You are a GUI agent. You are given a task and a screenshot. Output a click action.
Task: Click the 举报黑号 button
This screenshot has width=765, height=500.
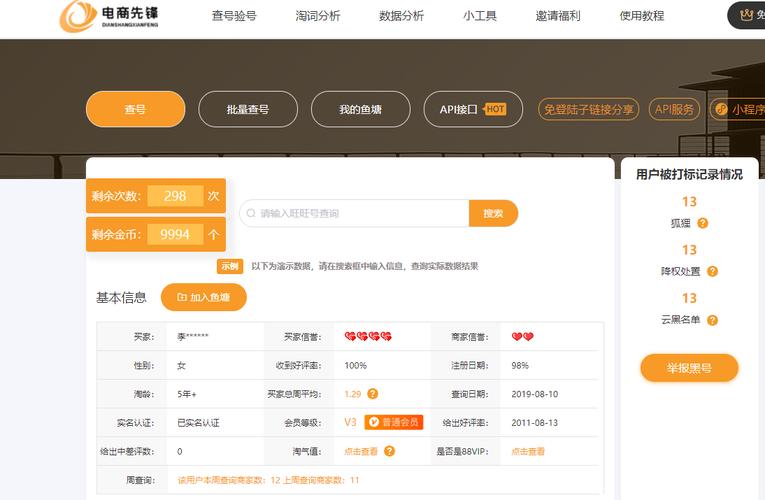click(x=689, y=368)
